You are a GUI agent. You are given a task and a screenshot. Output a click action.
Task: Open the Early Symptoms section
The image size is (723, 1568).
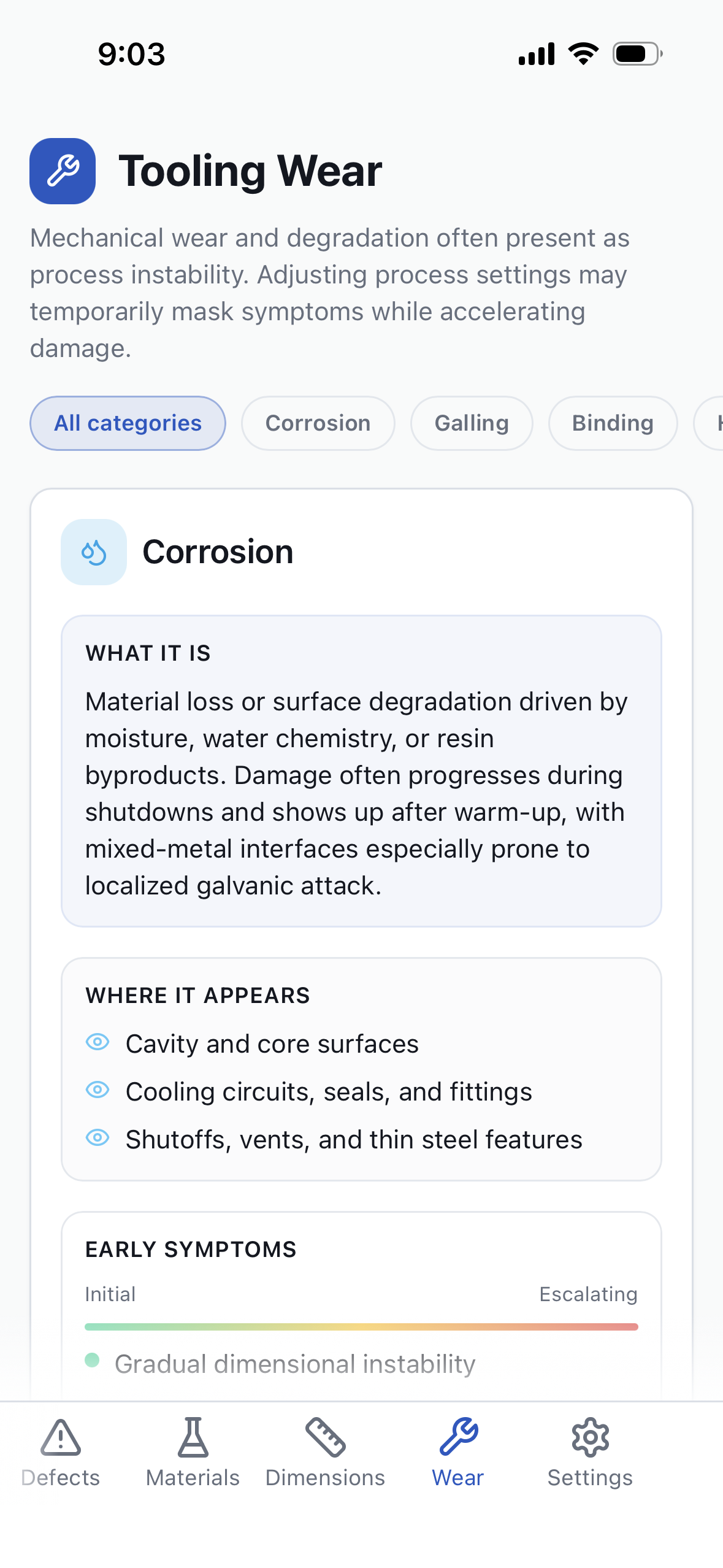[x=191, y=1248]
